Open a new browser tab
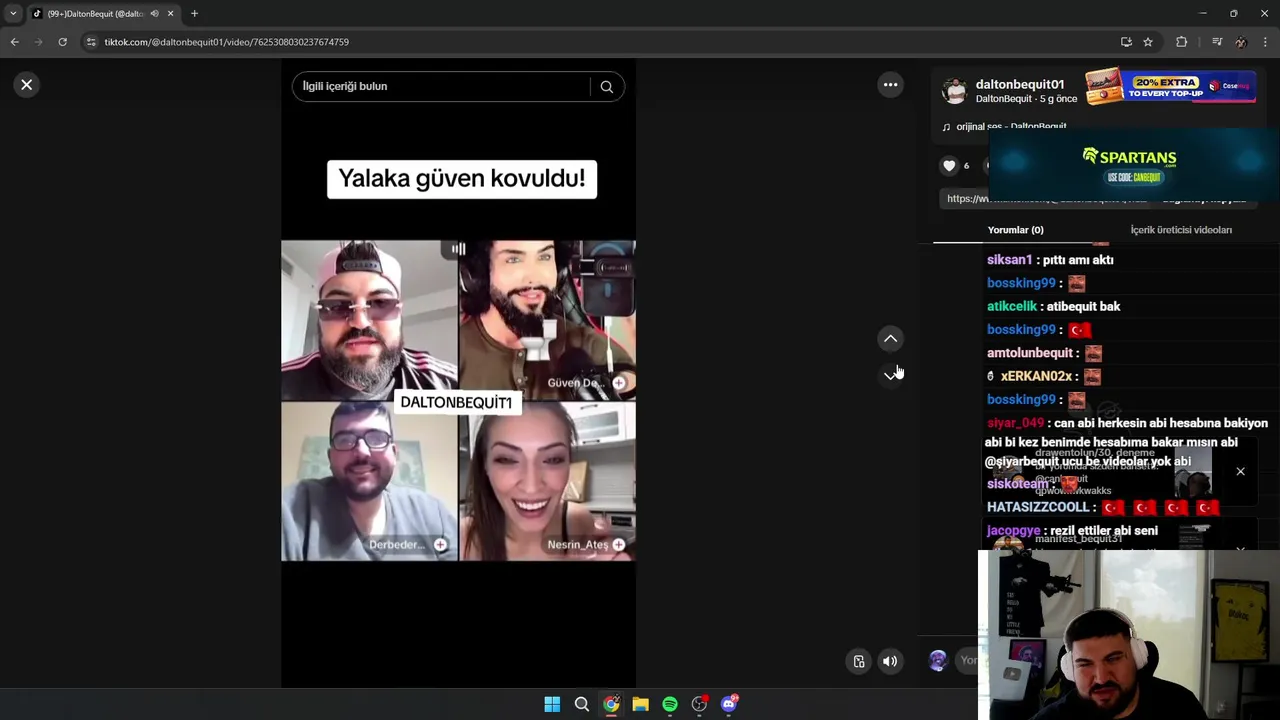 pyautogui.click(x=194, y=14)
